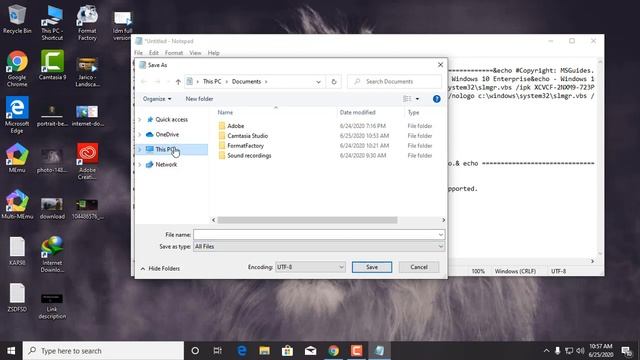Image resolution: width=640 pixels, height=360 pixels.
Task: Sort by the Date modified column header
Action: coord(358,112)
